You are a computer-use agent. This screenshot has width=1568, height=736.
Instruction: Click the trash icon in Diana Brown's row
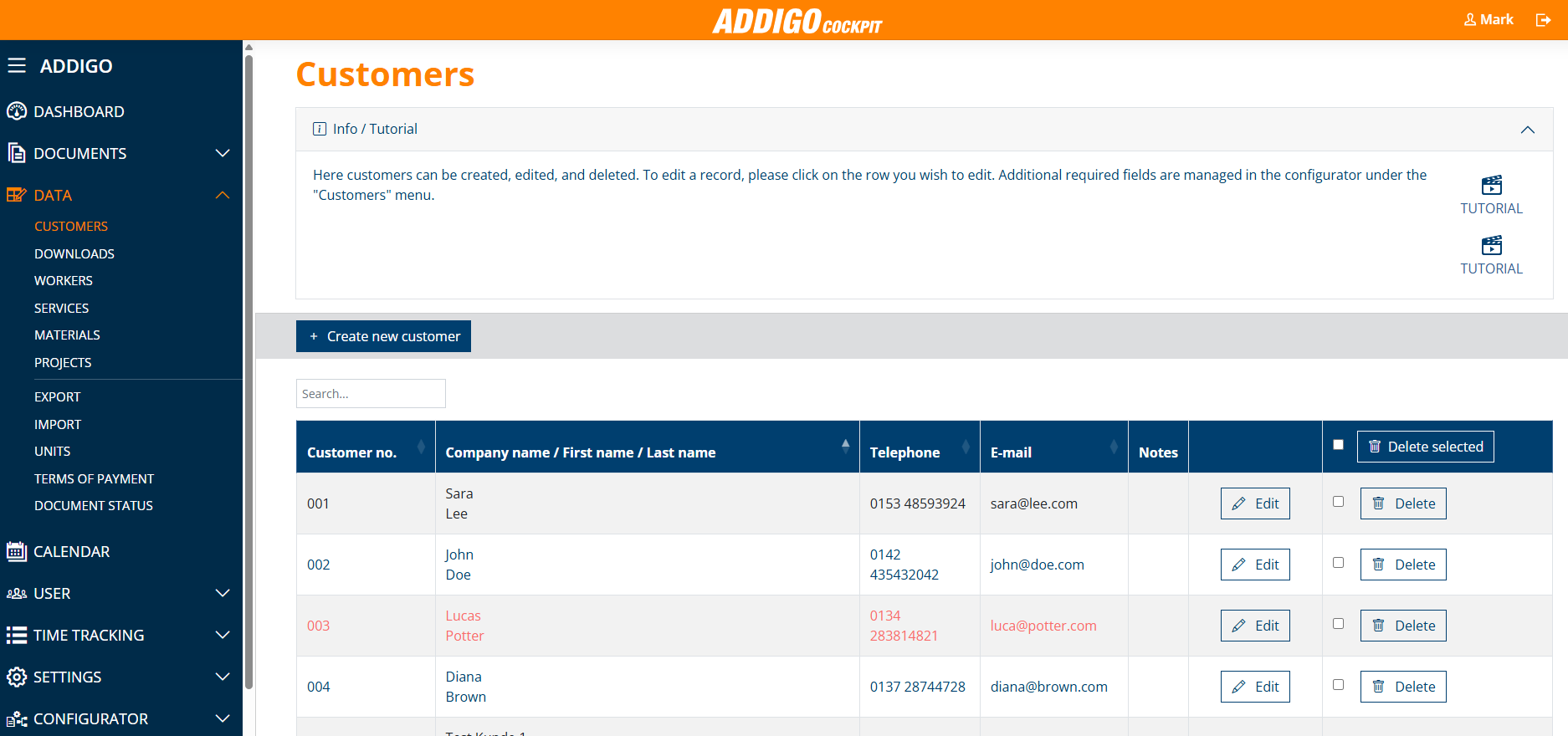tap(1378, 687)
